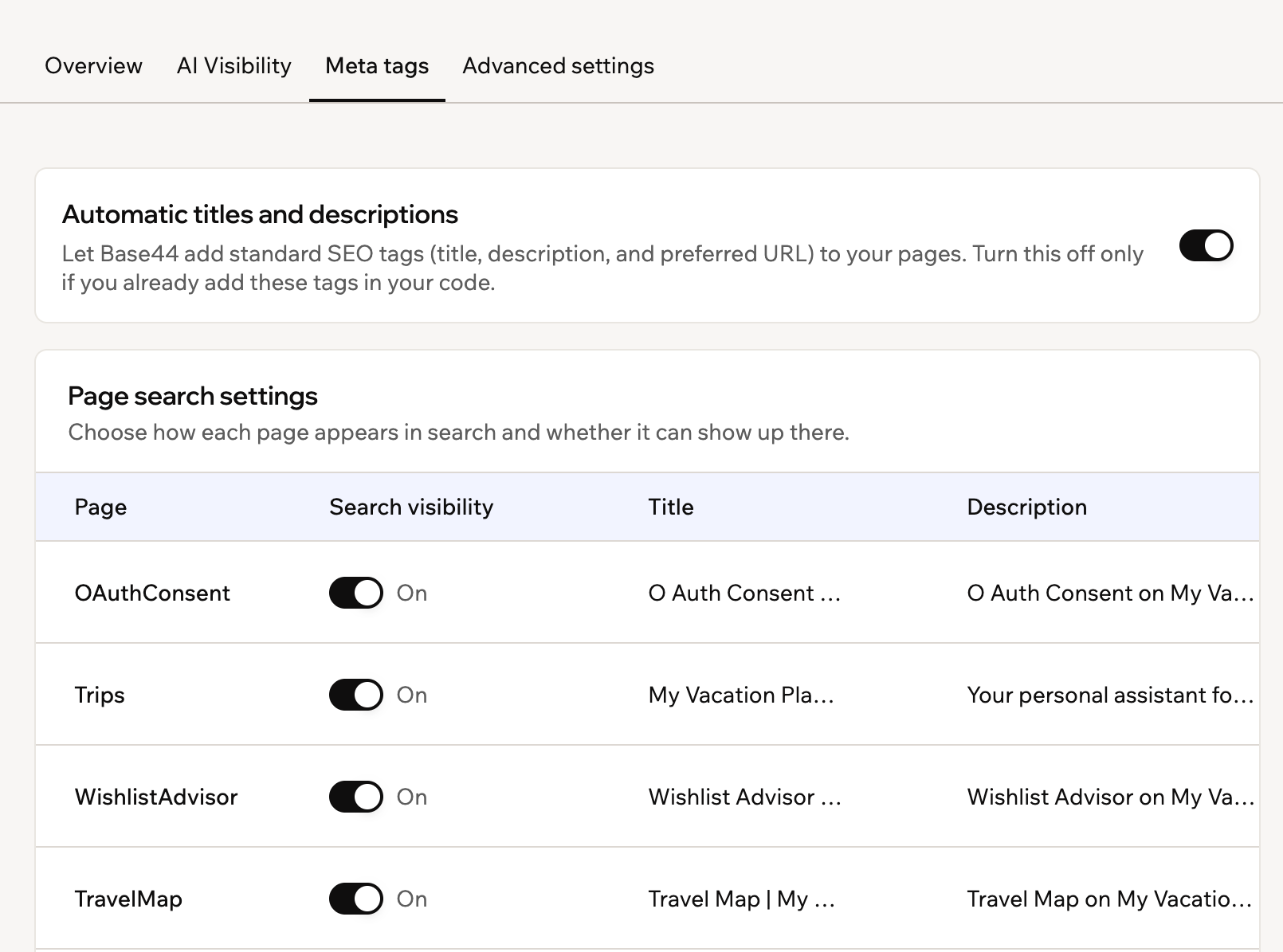Toggle search visibility for OAuthConsent page

tap(356, 593)
